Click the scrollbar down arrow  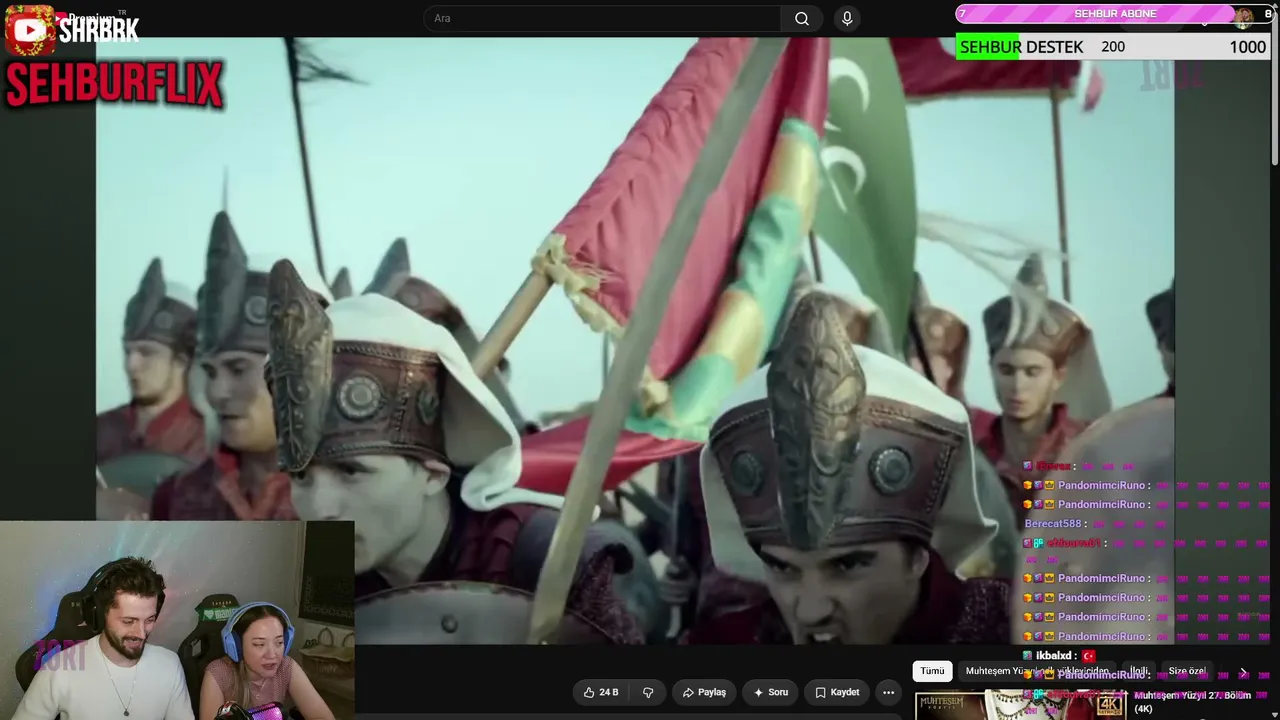tap(1274, 713)
